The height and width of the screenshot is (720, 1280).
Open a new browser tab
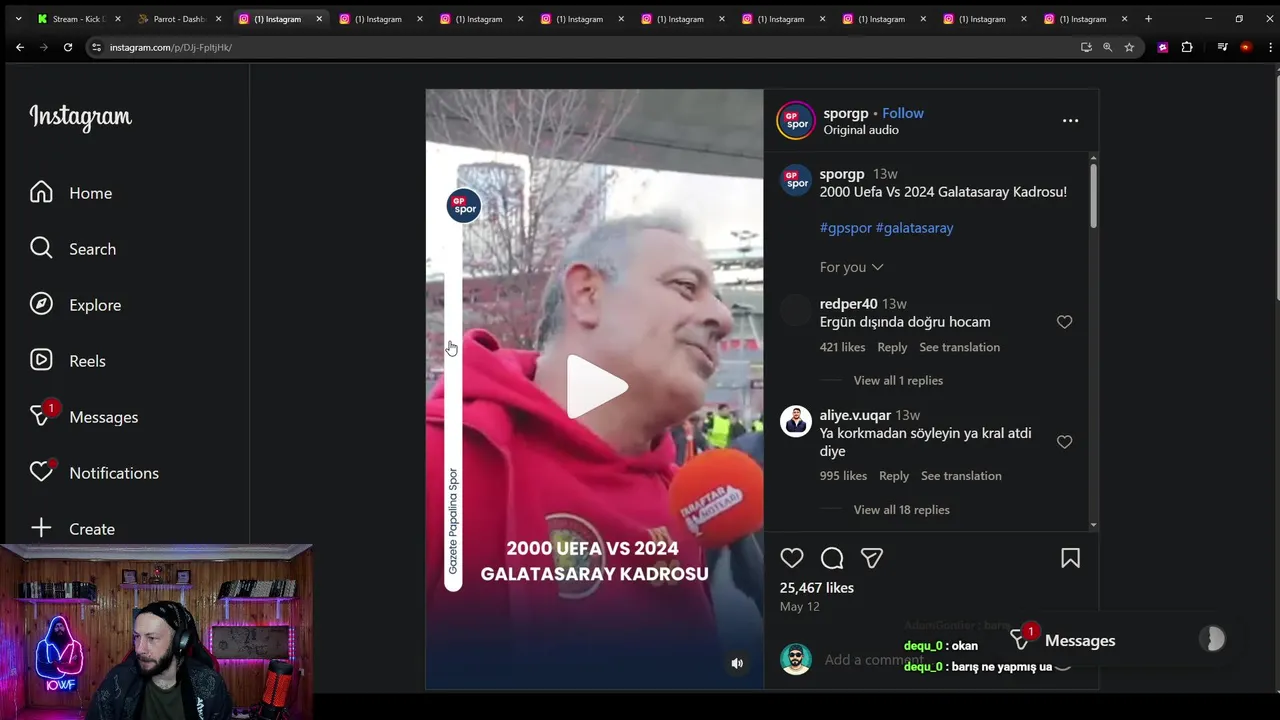pos(1148,19)
